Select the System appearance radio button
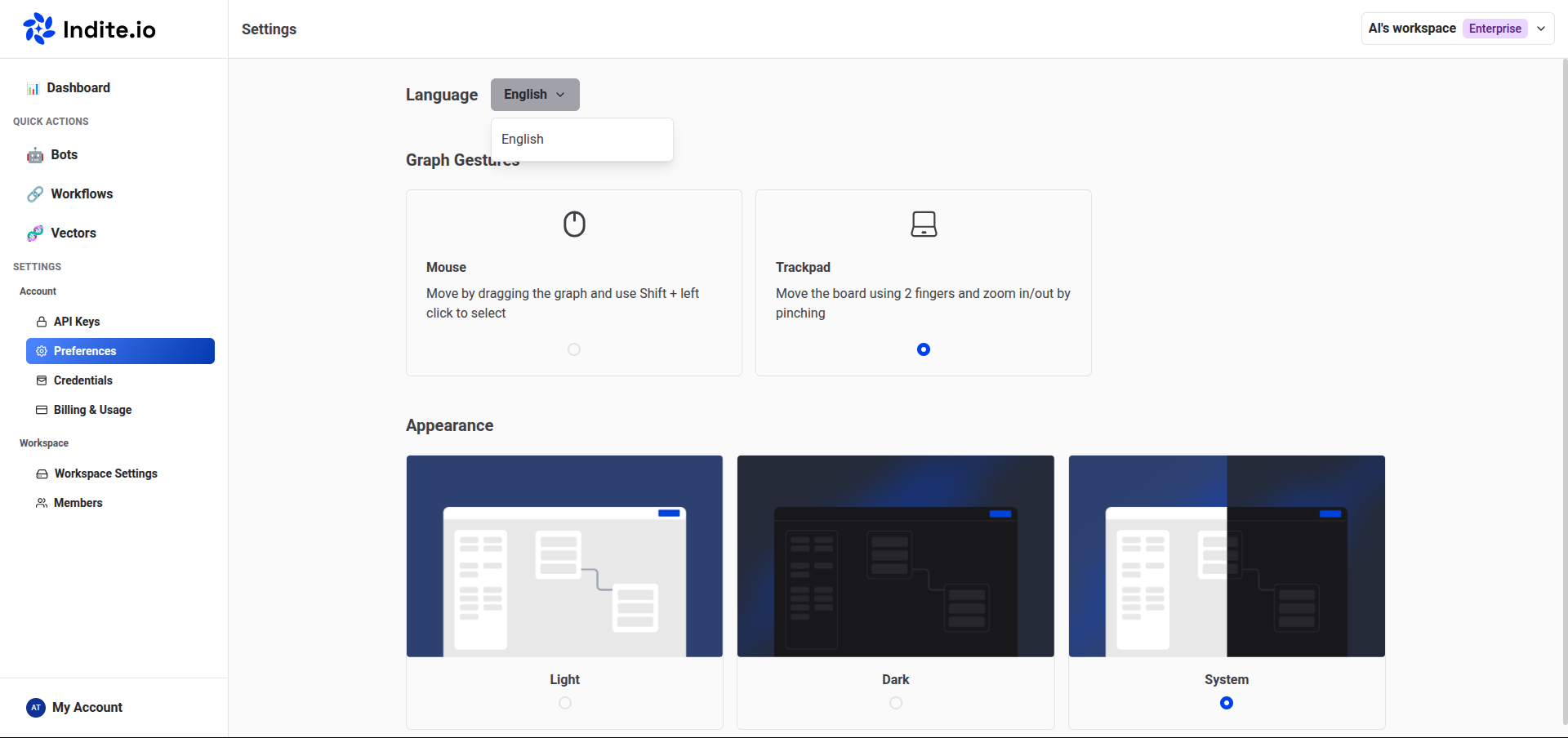1568x738 pixels. [1227, 703]
